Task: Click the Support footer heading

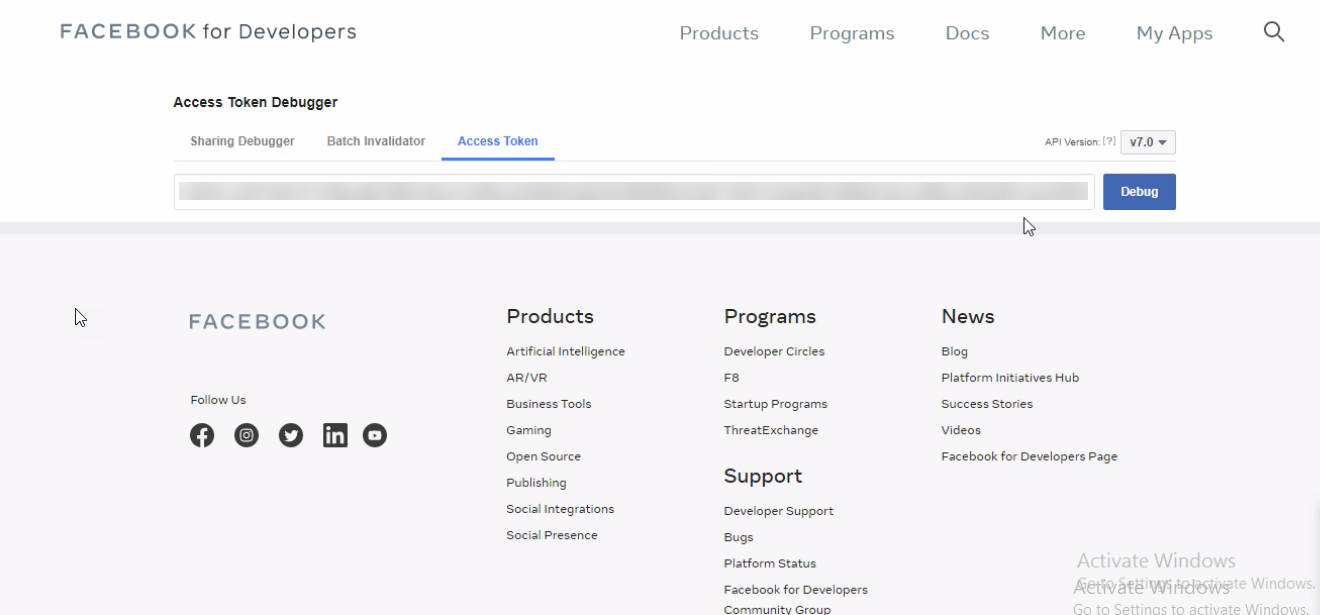Action: pyautogui.click(x=763, y=476)
